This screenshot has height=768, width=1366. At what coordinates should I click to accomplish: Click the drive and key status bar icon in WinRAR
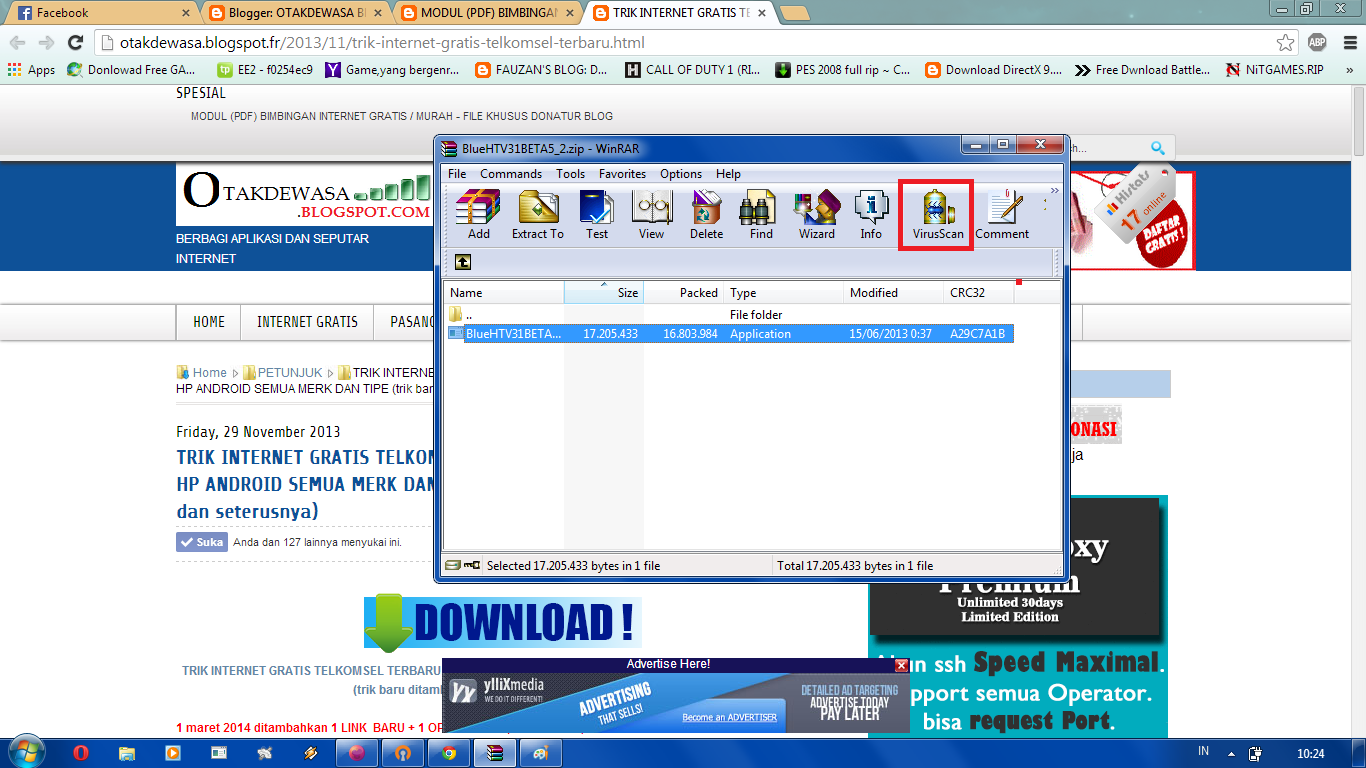coord(463,565)
